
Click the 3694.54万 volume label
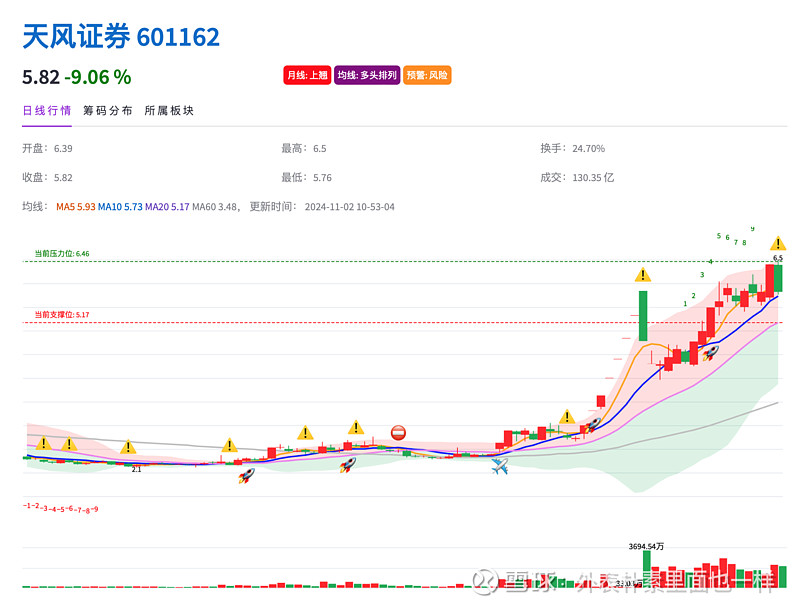(646, 546)
